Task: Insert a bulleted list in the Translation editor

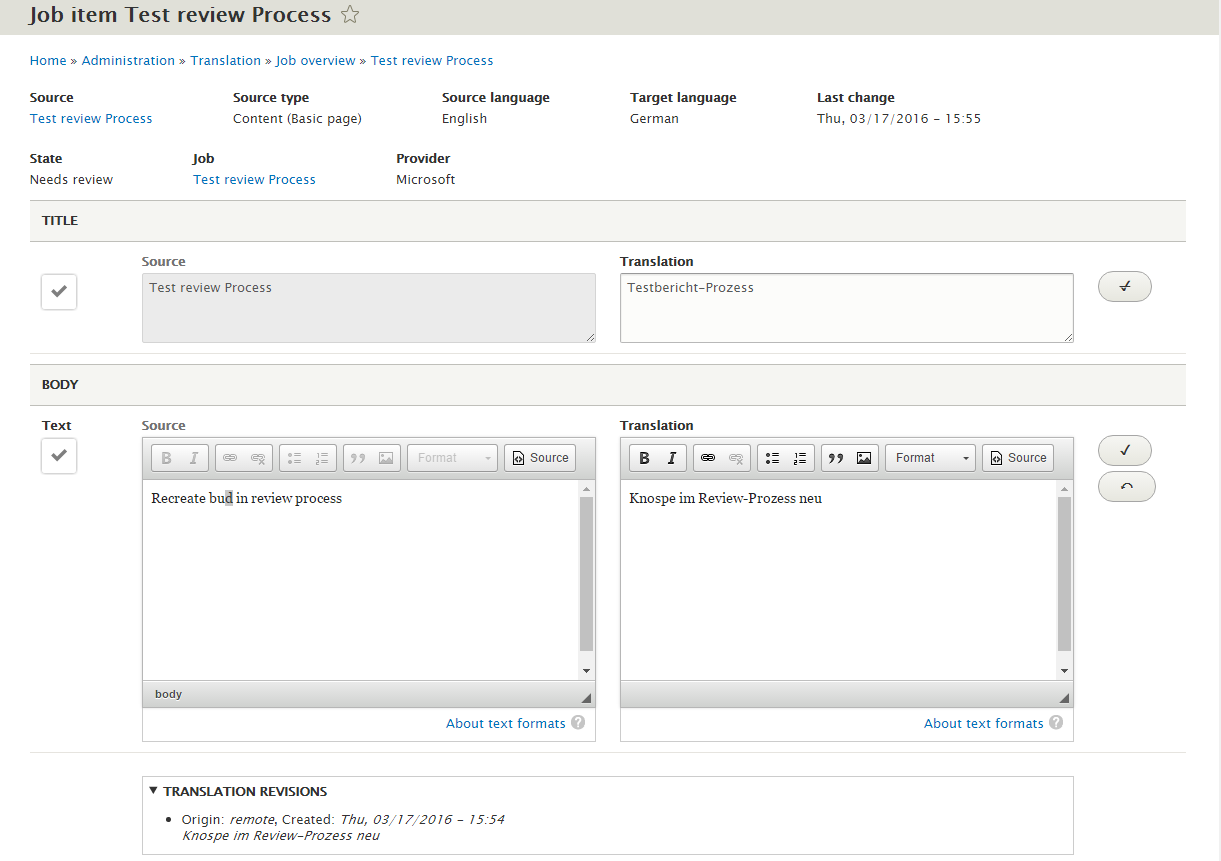Action: point(772,457)
